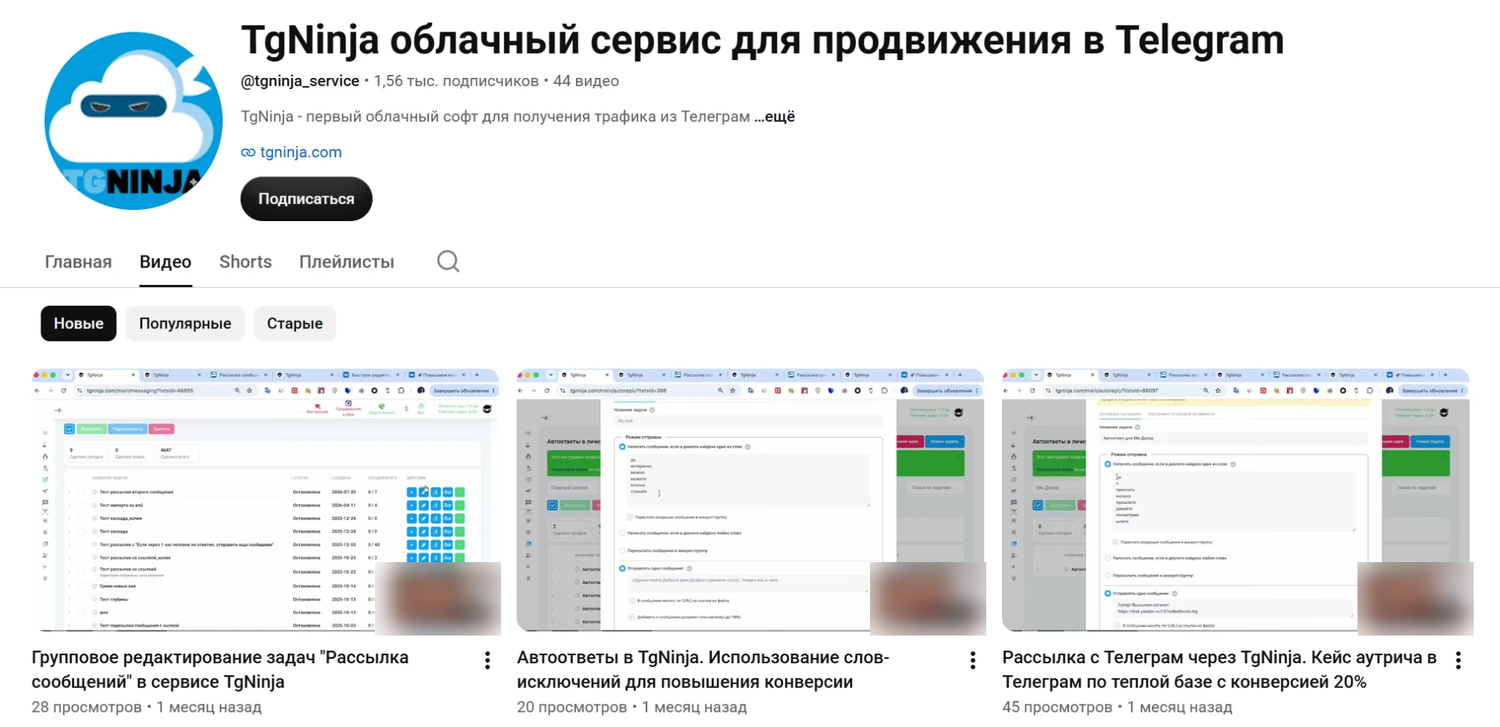Expand channel description with …ещё
This screenshot has height=727, width=1500.
coord(774,116)
